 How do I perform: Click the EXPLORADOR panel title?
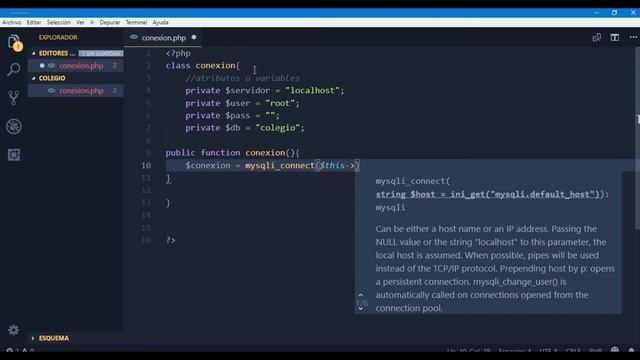[x=58, y=37]
